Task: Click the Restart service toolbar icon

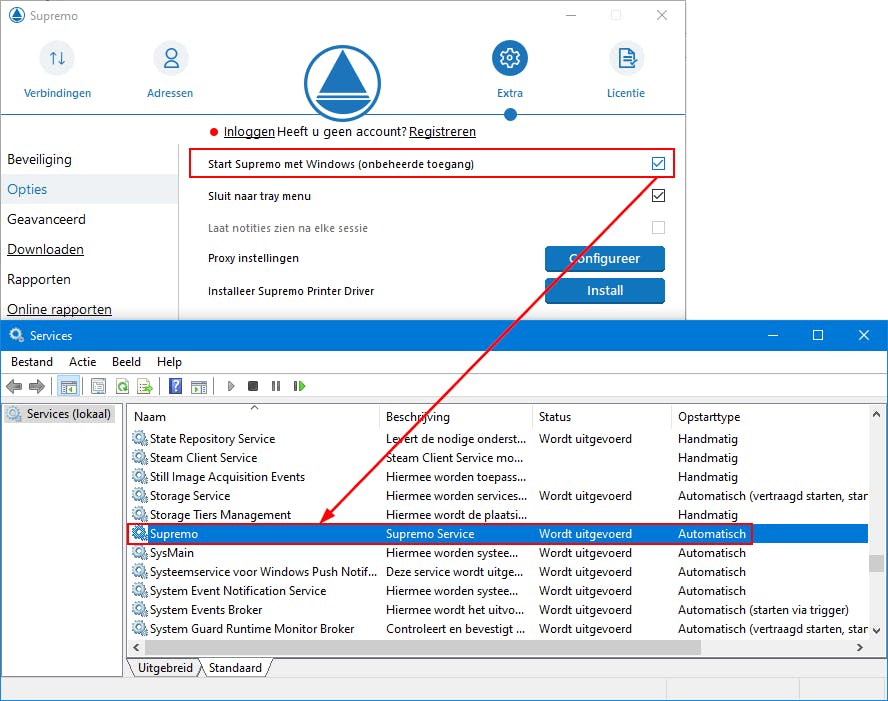Action: tap(299, 386)
